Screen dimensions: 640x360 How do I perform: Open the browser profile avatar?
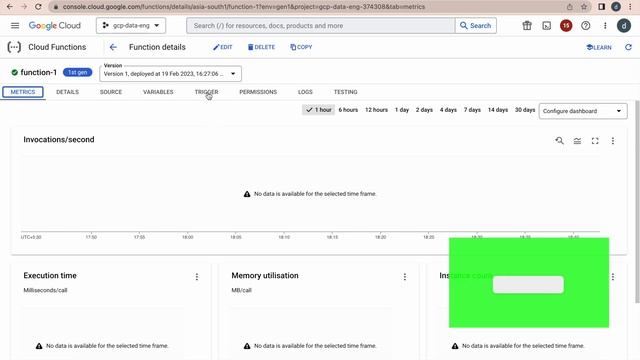616,7
